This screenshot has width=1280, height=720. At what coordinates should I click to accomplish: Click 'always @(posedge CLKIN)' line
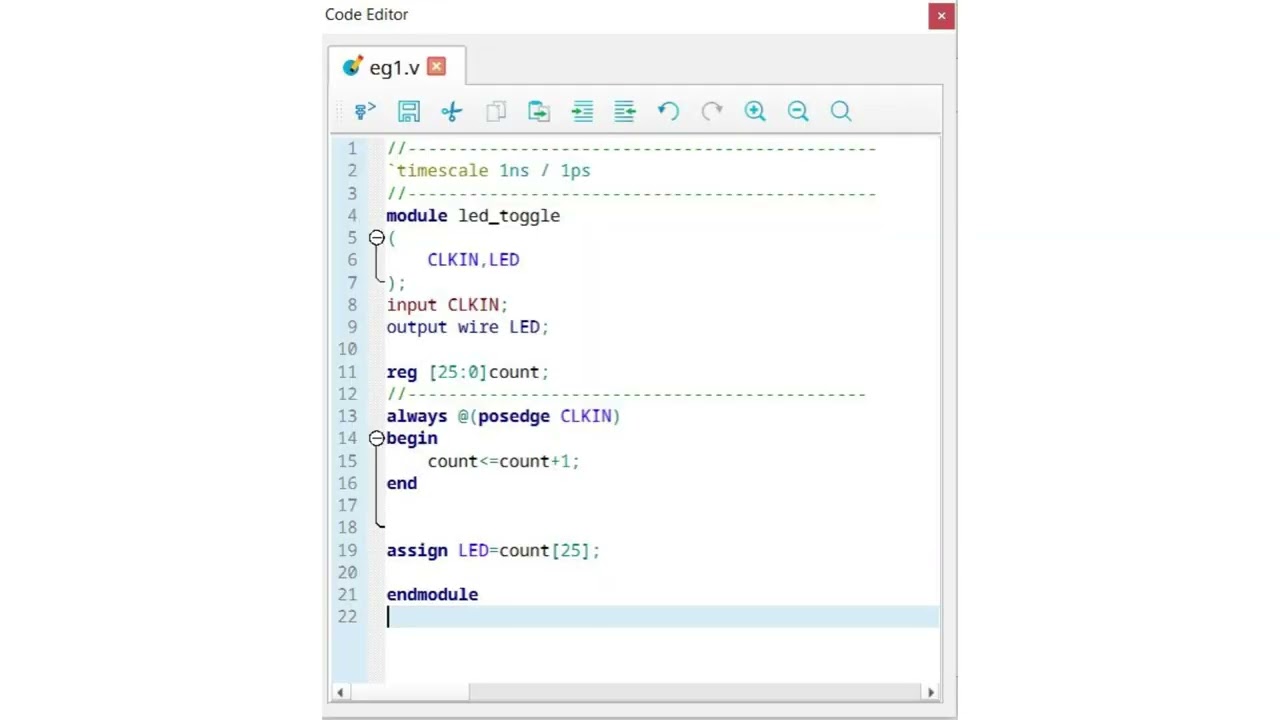coord(503,416)
